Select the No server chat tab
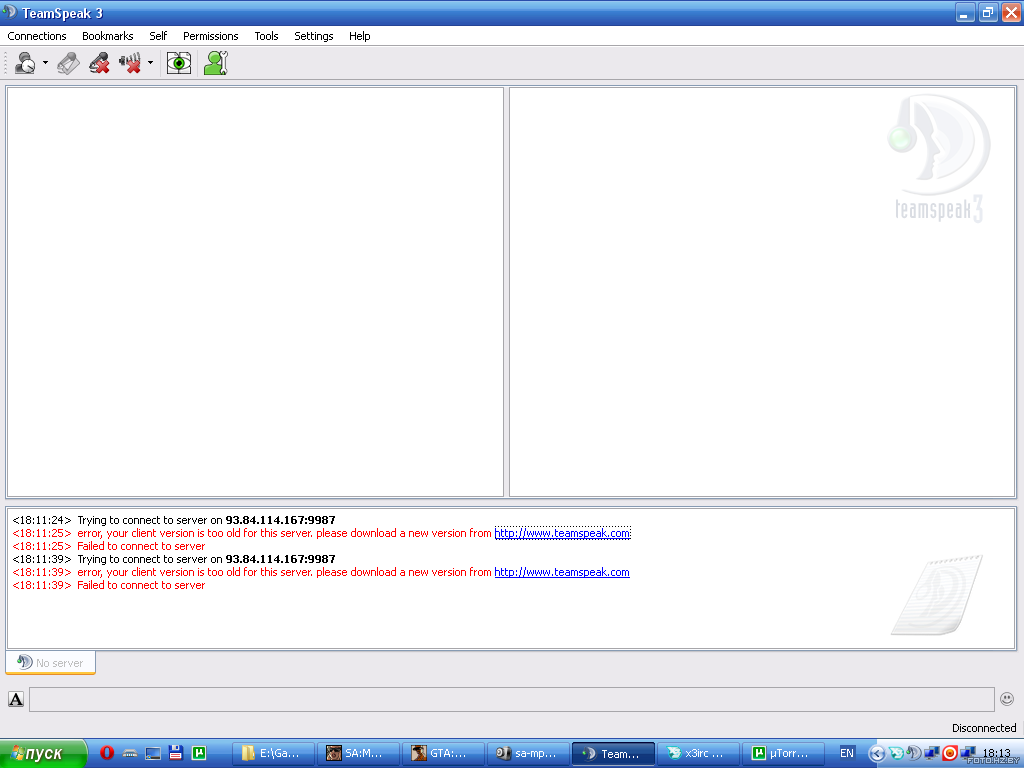This screenshot has width=1024, height=768. [51, 662]
